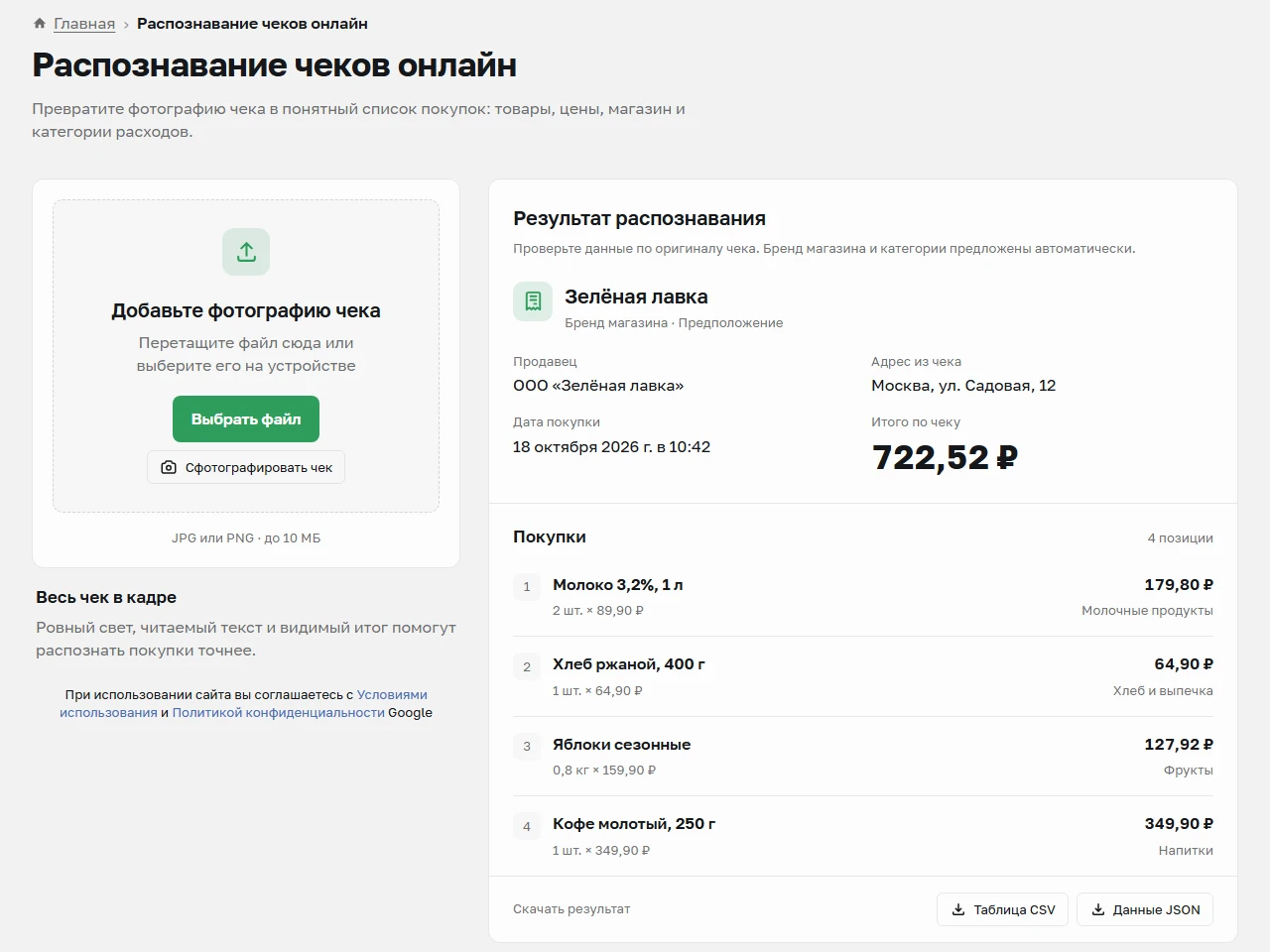Click the price 349,90 ₽ on the right
Screen dimensions: 1270x952
click(x=1179, y=824)
